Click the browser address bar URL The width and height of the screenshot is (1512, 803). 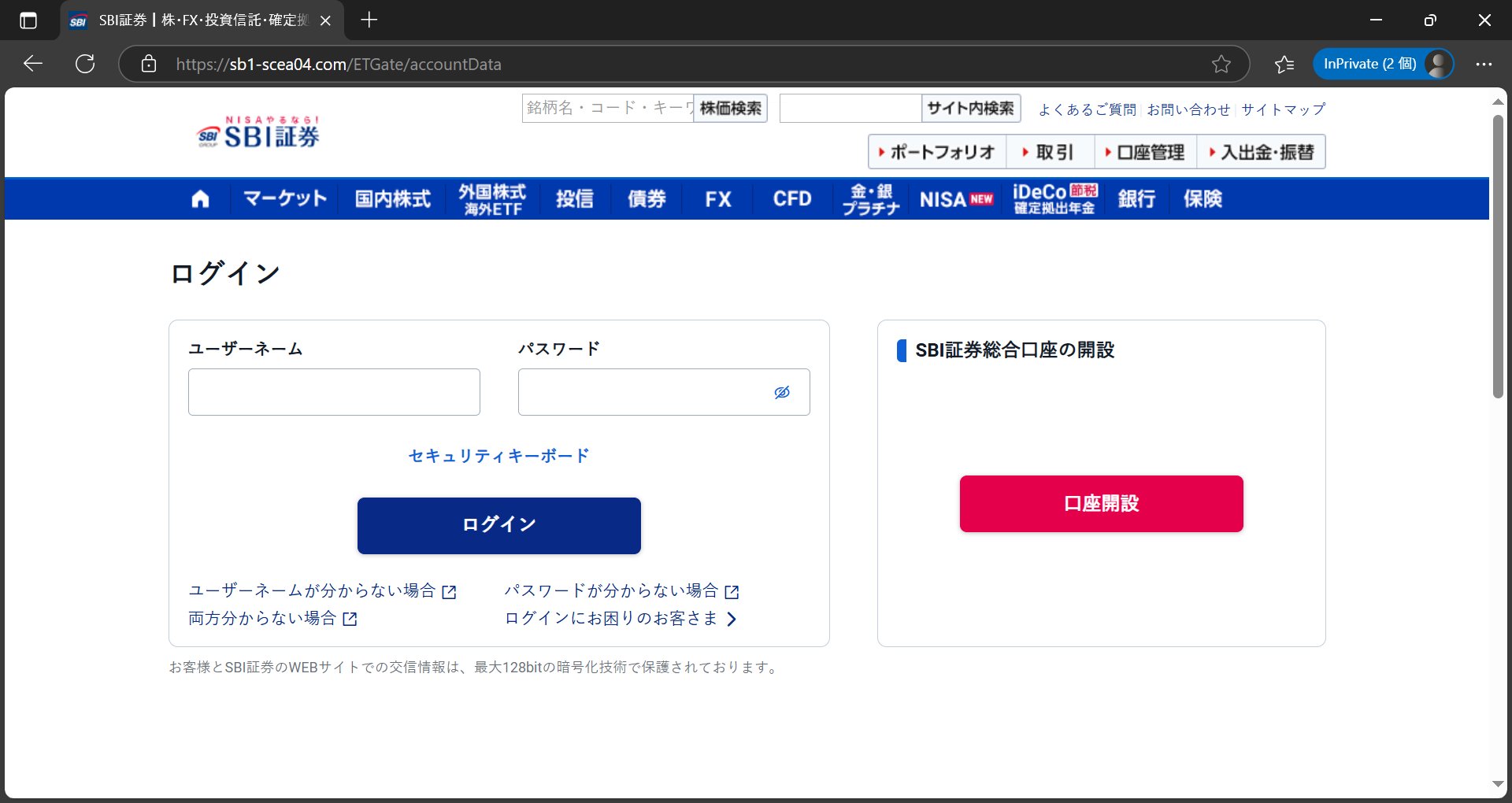coord(339,64)
